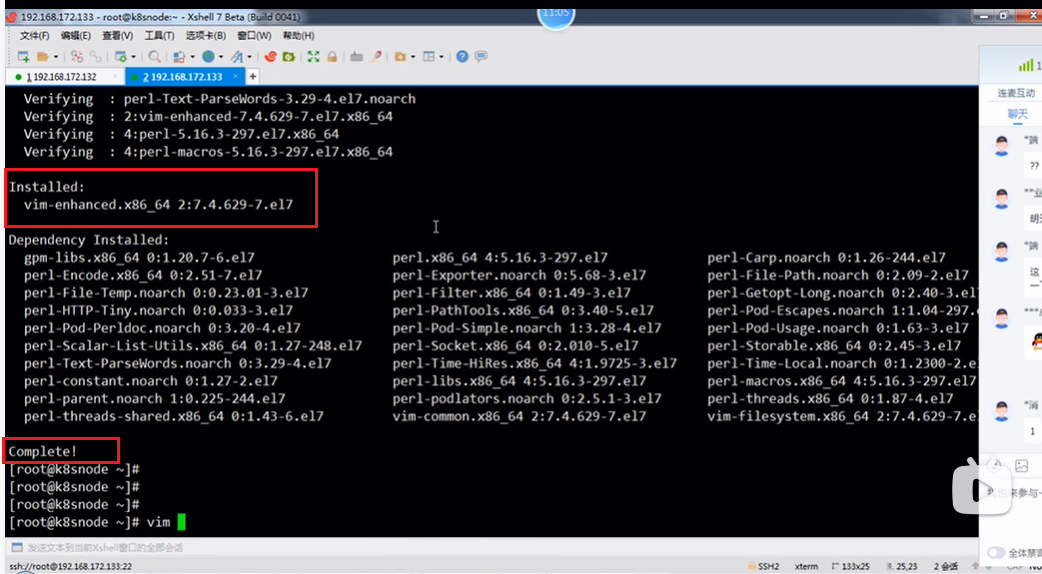Click the 2 会话 status bar entry
This screenshot has height=574, width=1042.
click(x=944, y=567)
